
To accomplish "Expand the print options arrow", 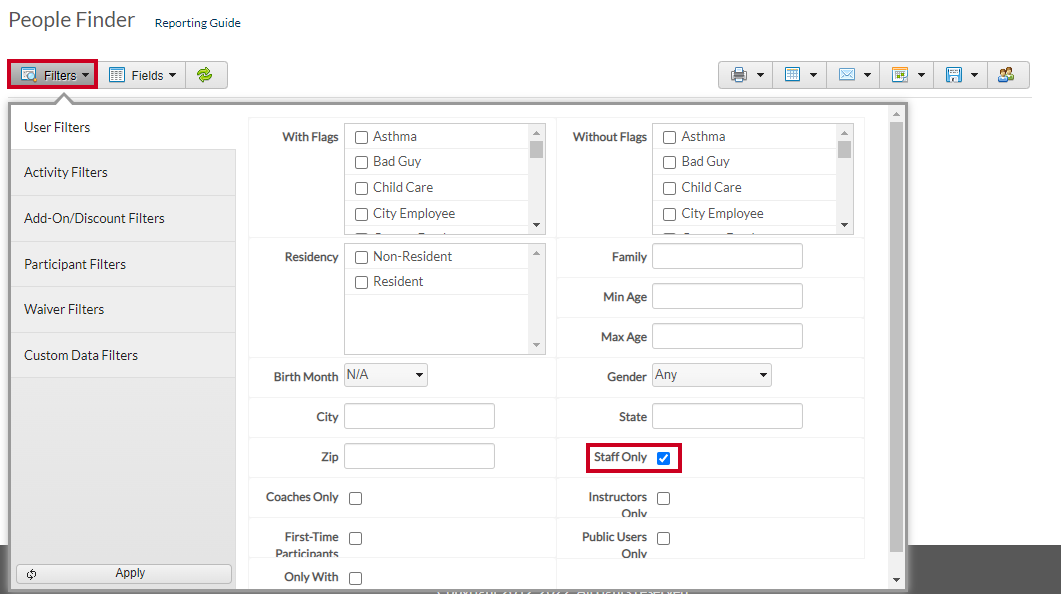I will 760,75.
